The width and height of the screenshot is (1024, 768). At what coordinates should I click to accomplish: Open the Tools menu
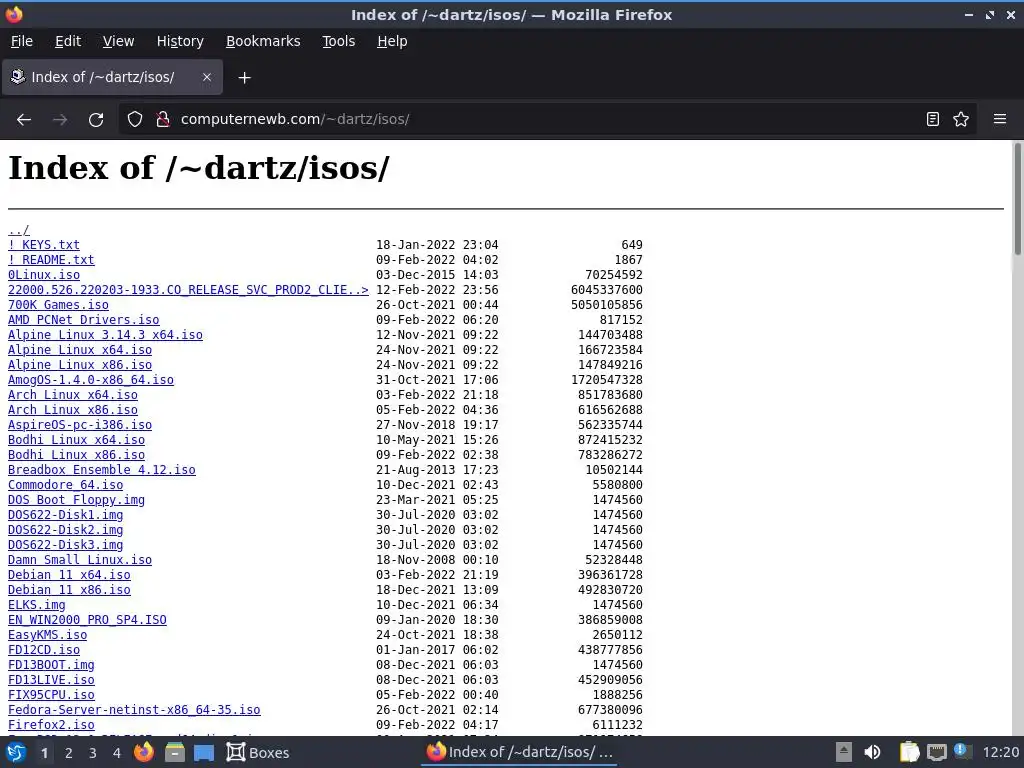click(x=338, y=41)
